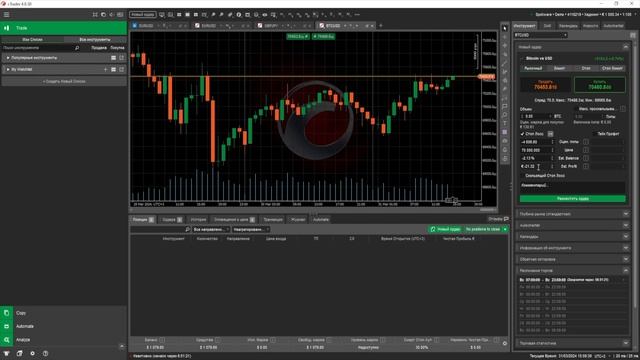Open the all directions filter dropdown
The image size is (640, 360).
[211, 229]
